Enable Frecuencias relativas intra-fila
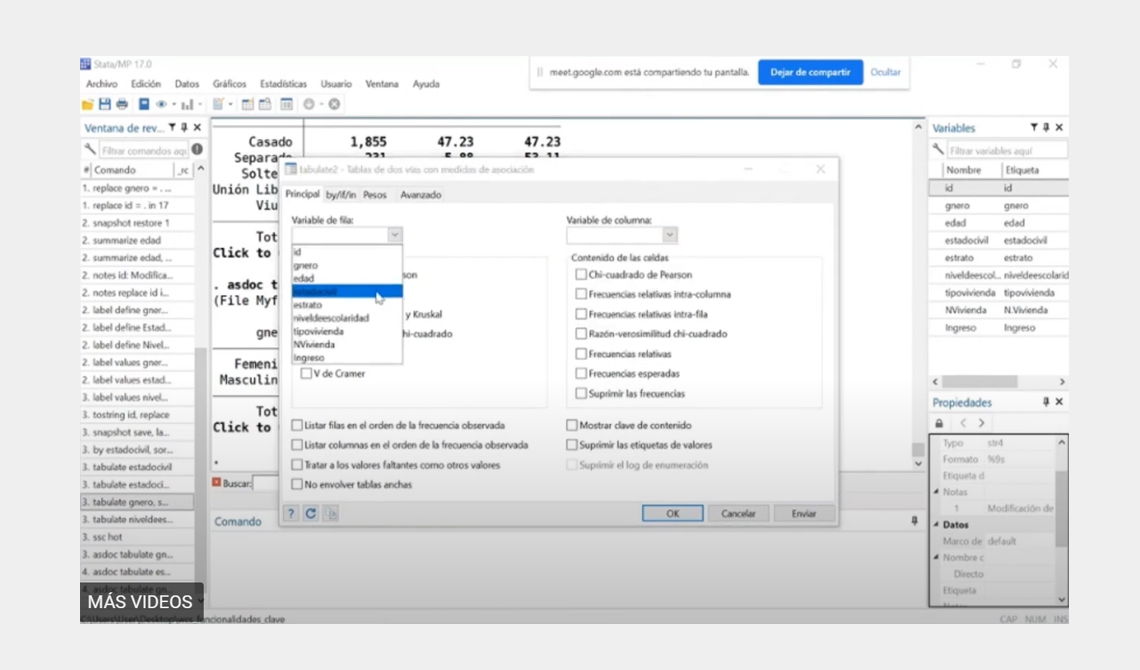1140x670 pixels. pos(581,314)
